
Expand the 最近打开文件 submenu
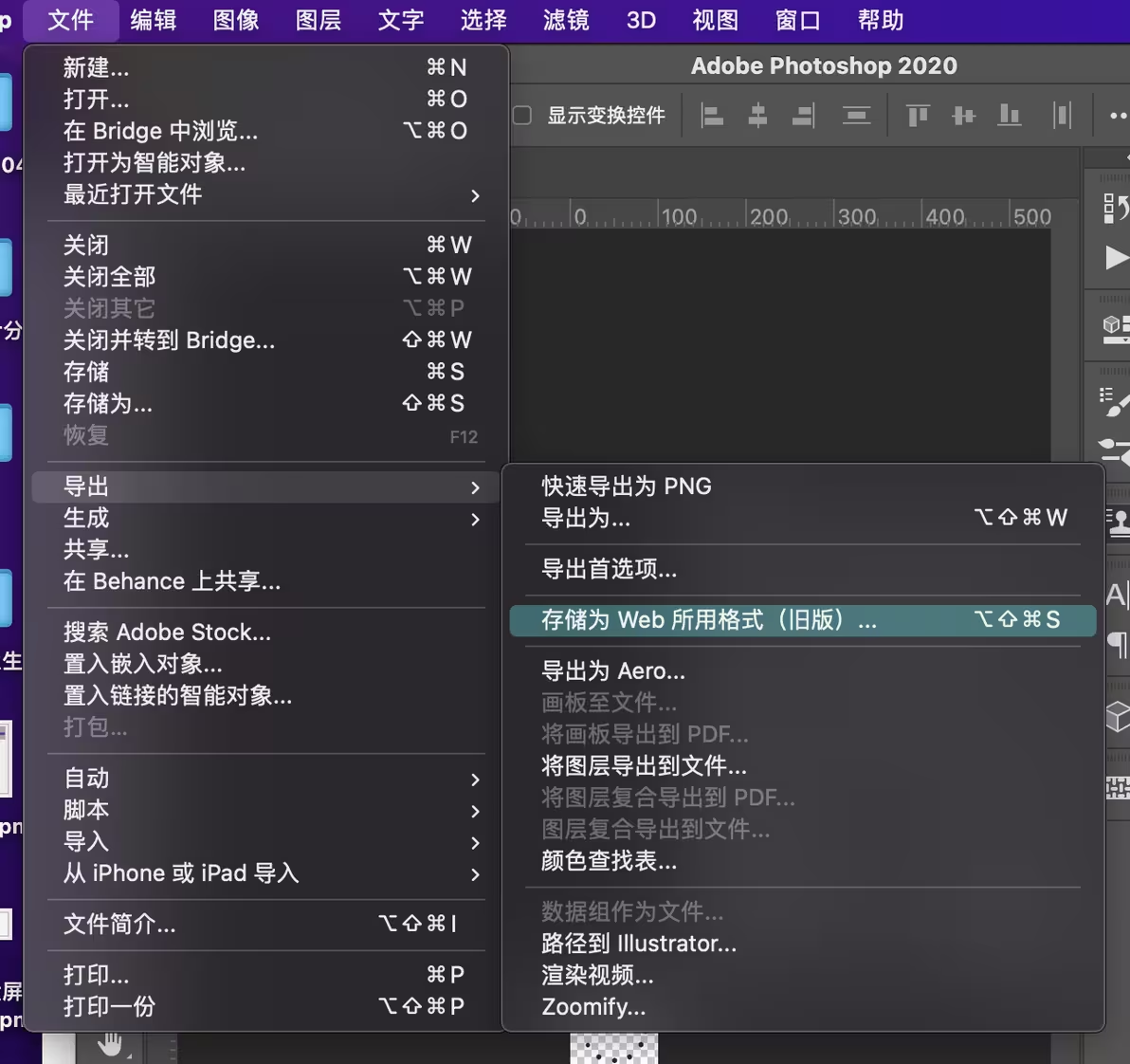(265, 195)
